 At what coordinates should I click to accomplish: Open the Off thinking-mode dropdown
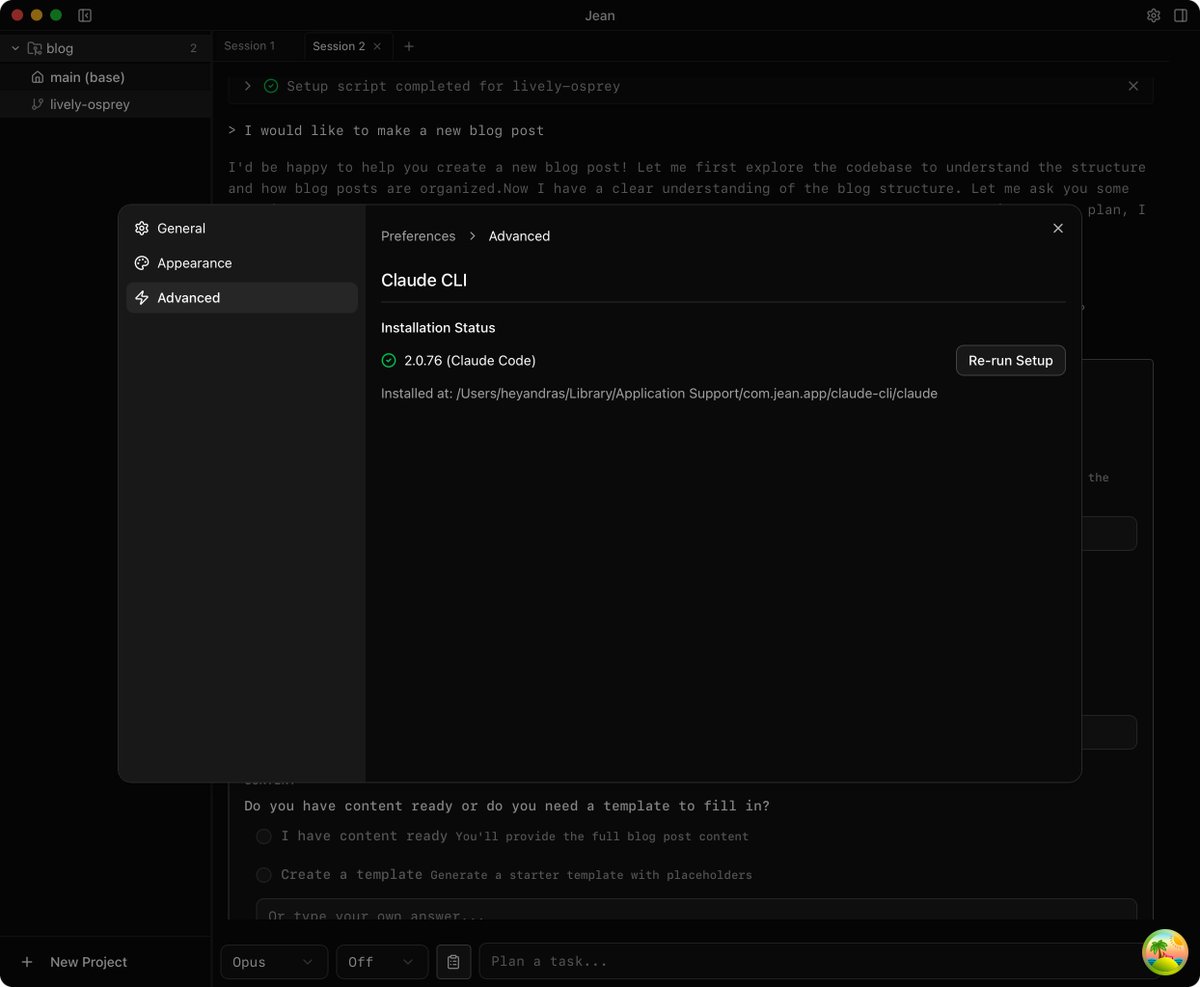tap(382, 961)
